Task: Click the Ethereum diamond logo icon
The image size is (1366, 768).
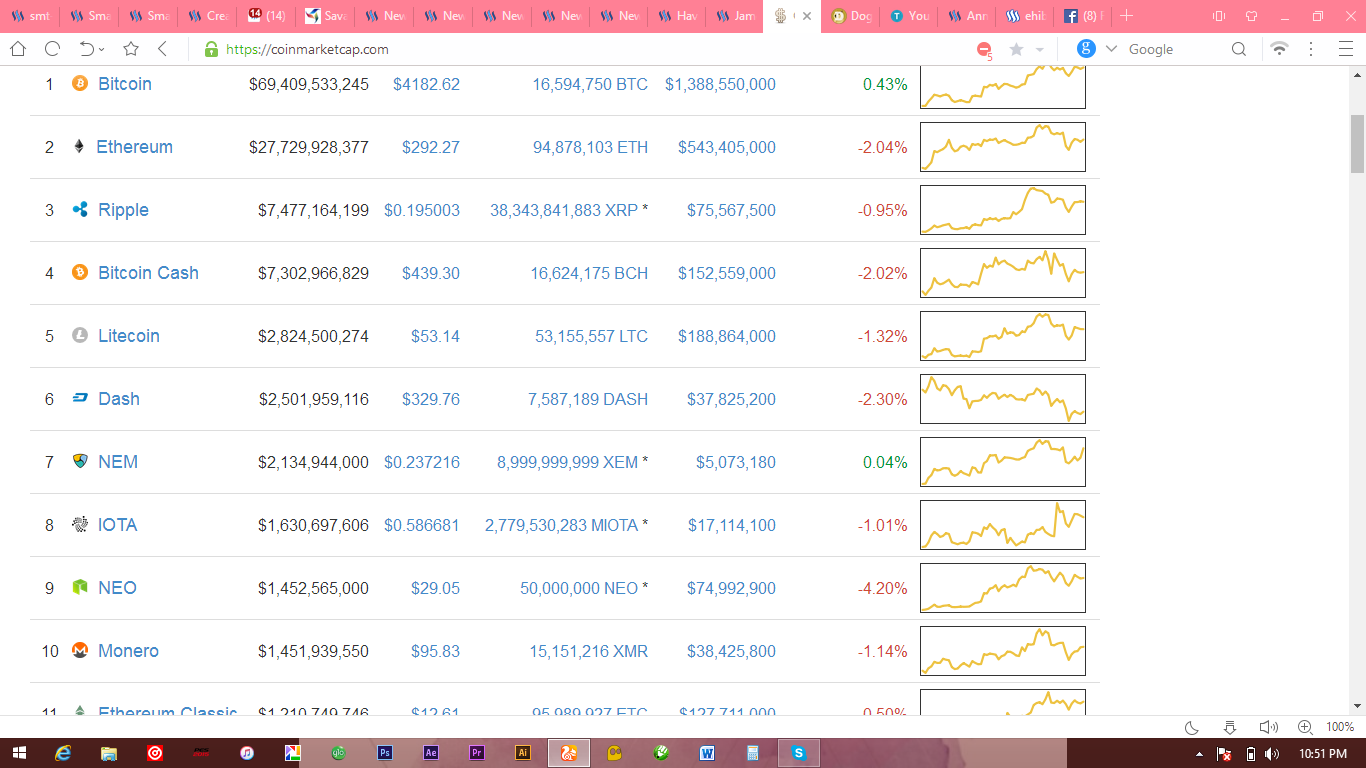Action: tap(79, 147)
